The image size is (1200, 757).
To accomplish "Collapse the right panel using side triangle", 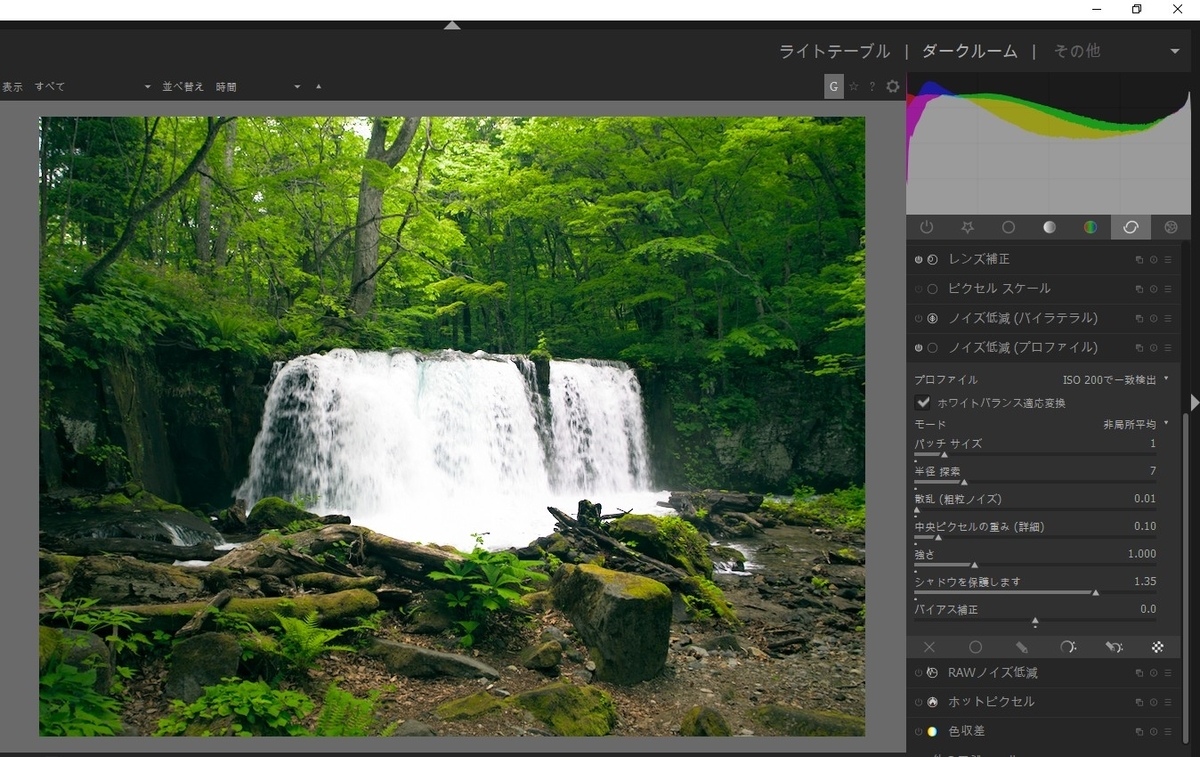I will (x=1194, y=402).
